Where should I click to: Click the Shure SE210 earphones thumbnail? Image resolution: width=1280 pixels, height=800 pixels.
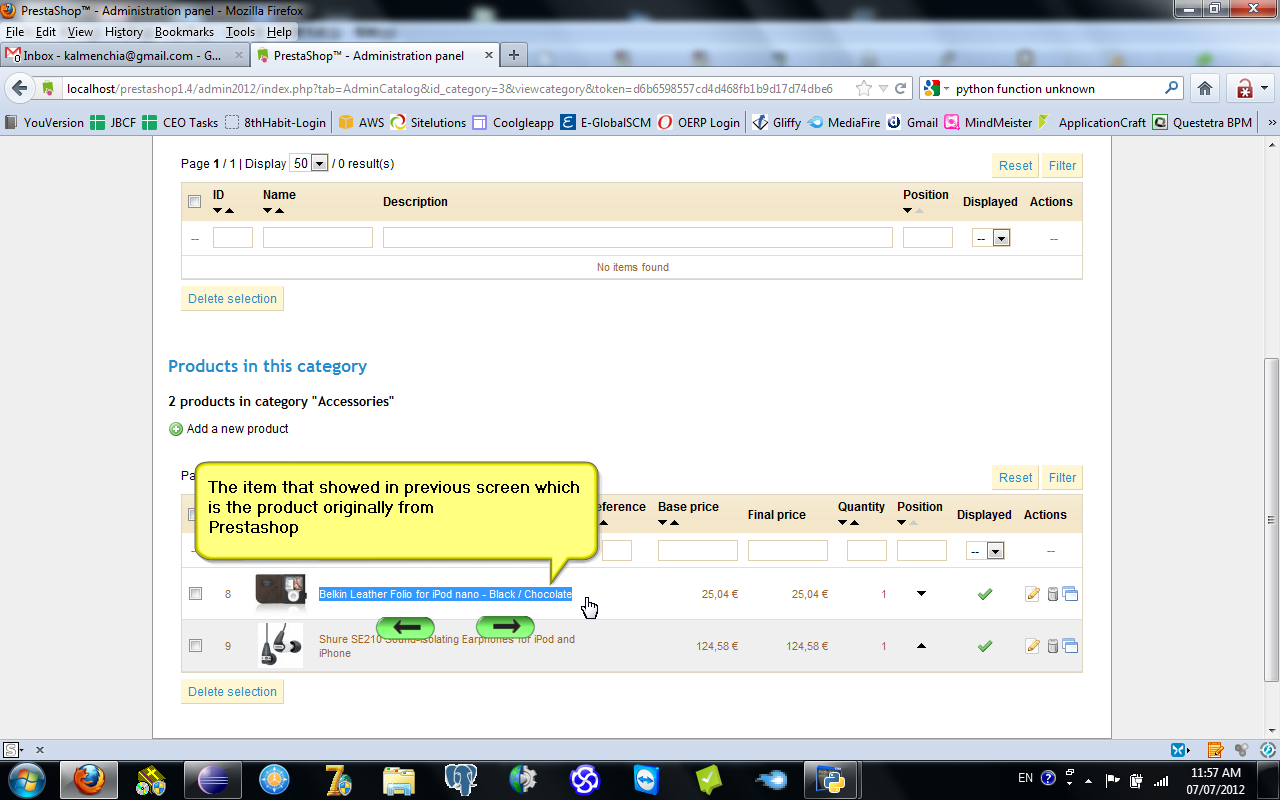[x=279, y=645]
